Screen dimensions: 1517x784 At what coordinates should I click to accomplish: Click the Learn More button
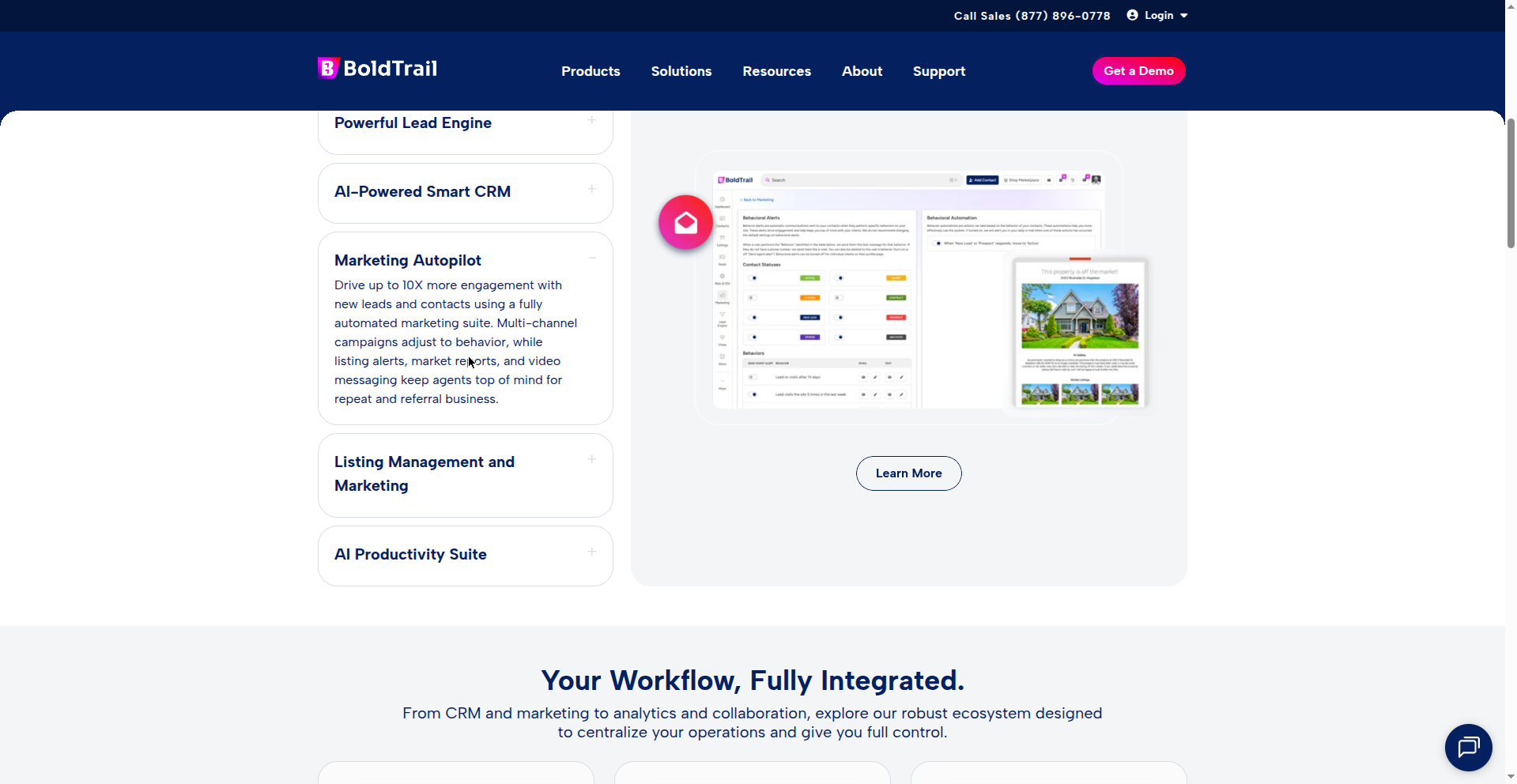coord(908,473)
